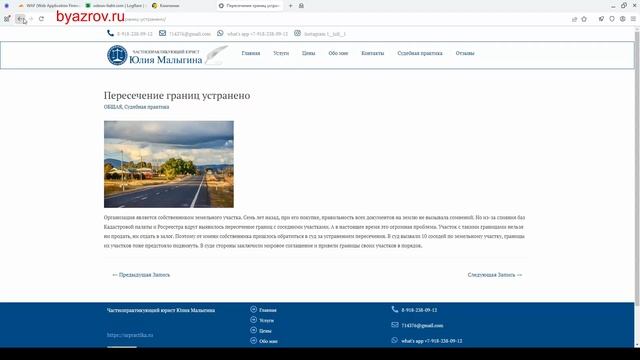Click the phone icon in the footer
This screenshot has height=360, width=640.
pos(395,309)
